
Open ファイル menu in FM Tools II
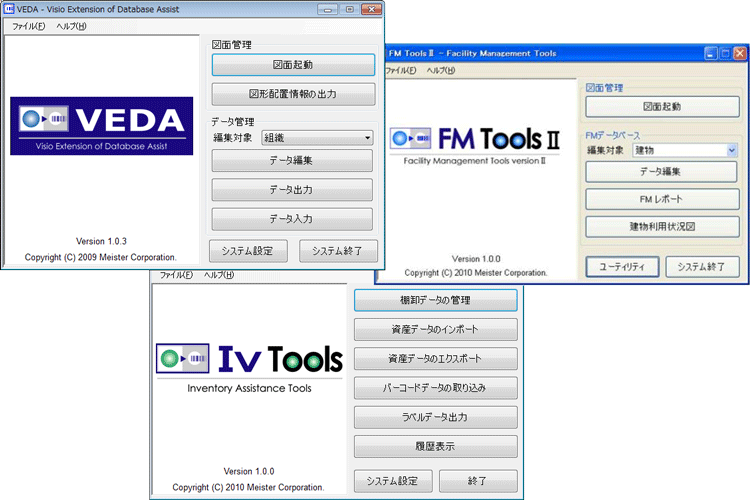pos(401,70)
